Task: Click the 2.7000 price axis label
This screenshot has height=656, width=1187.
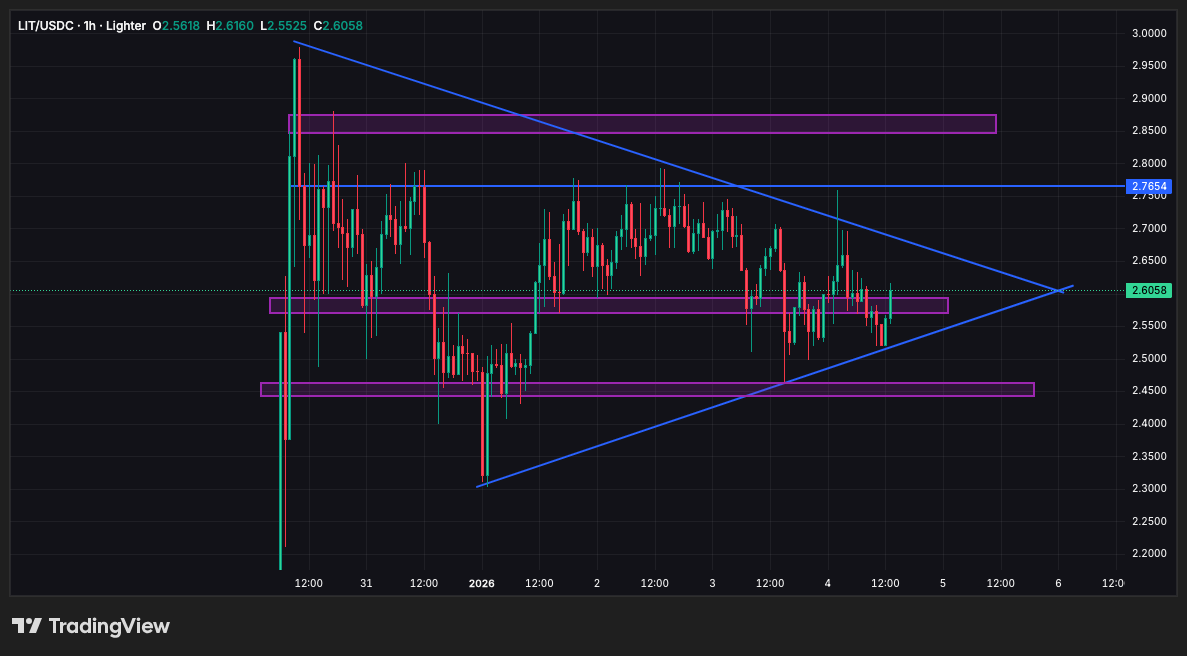Action: (x=1149, y=229)
